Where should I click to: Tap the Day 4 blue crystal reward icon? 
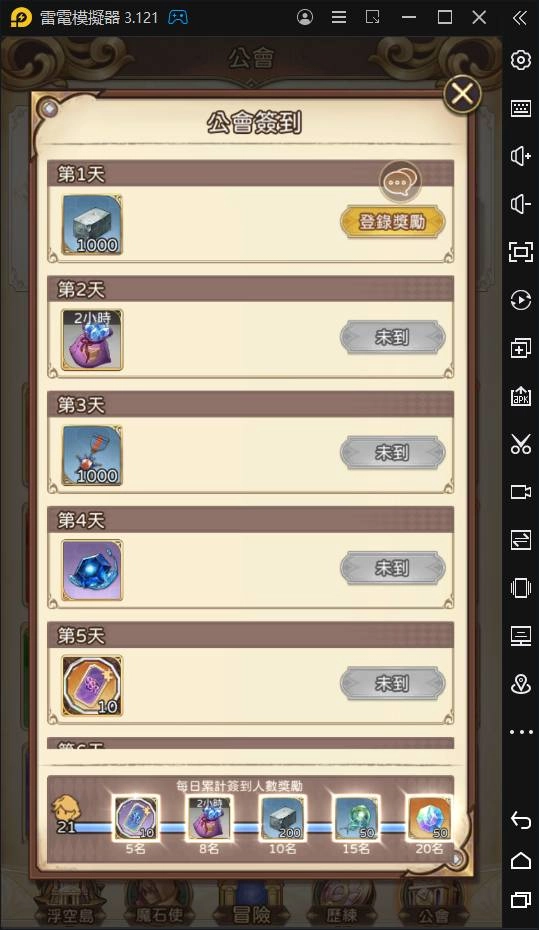pos(92,570)
